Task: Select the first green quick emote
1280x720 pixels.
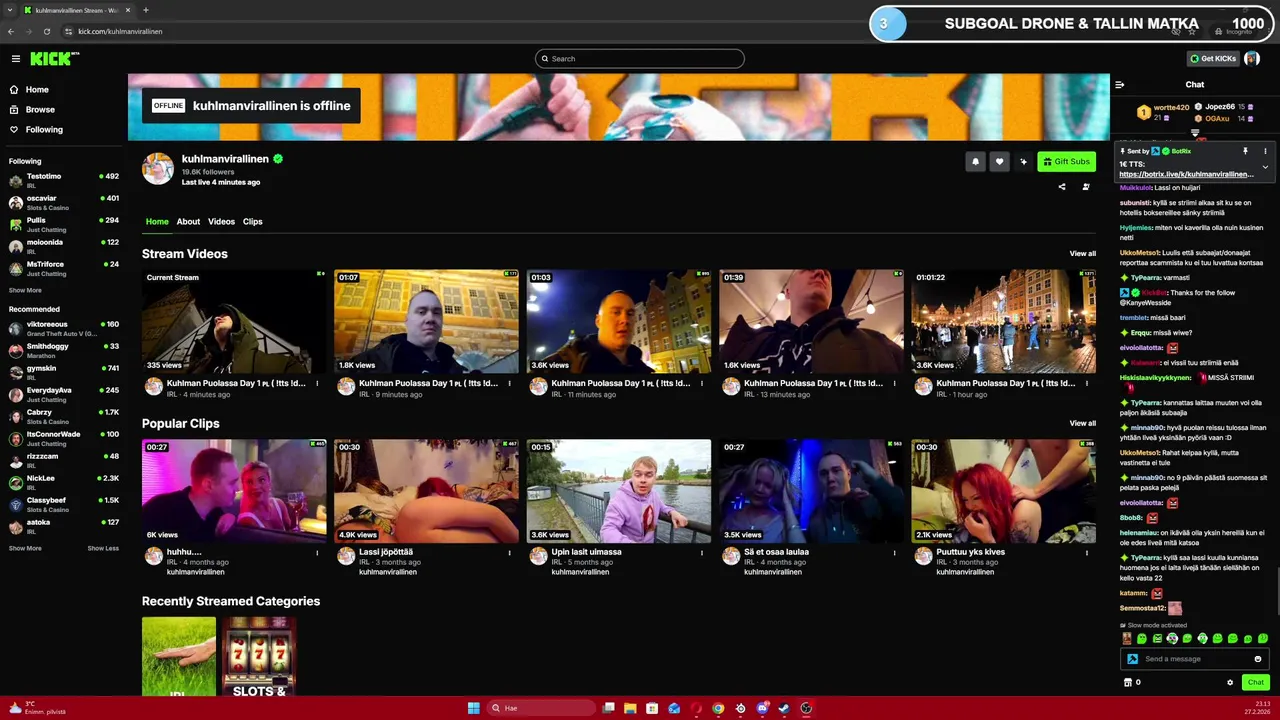Action: click(x=1142, y=638)
